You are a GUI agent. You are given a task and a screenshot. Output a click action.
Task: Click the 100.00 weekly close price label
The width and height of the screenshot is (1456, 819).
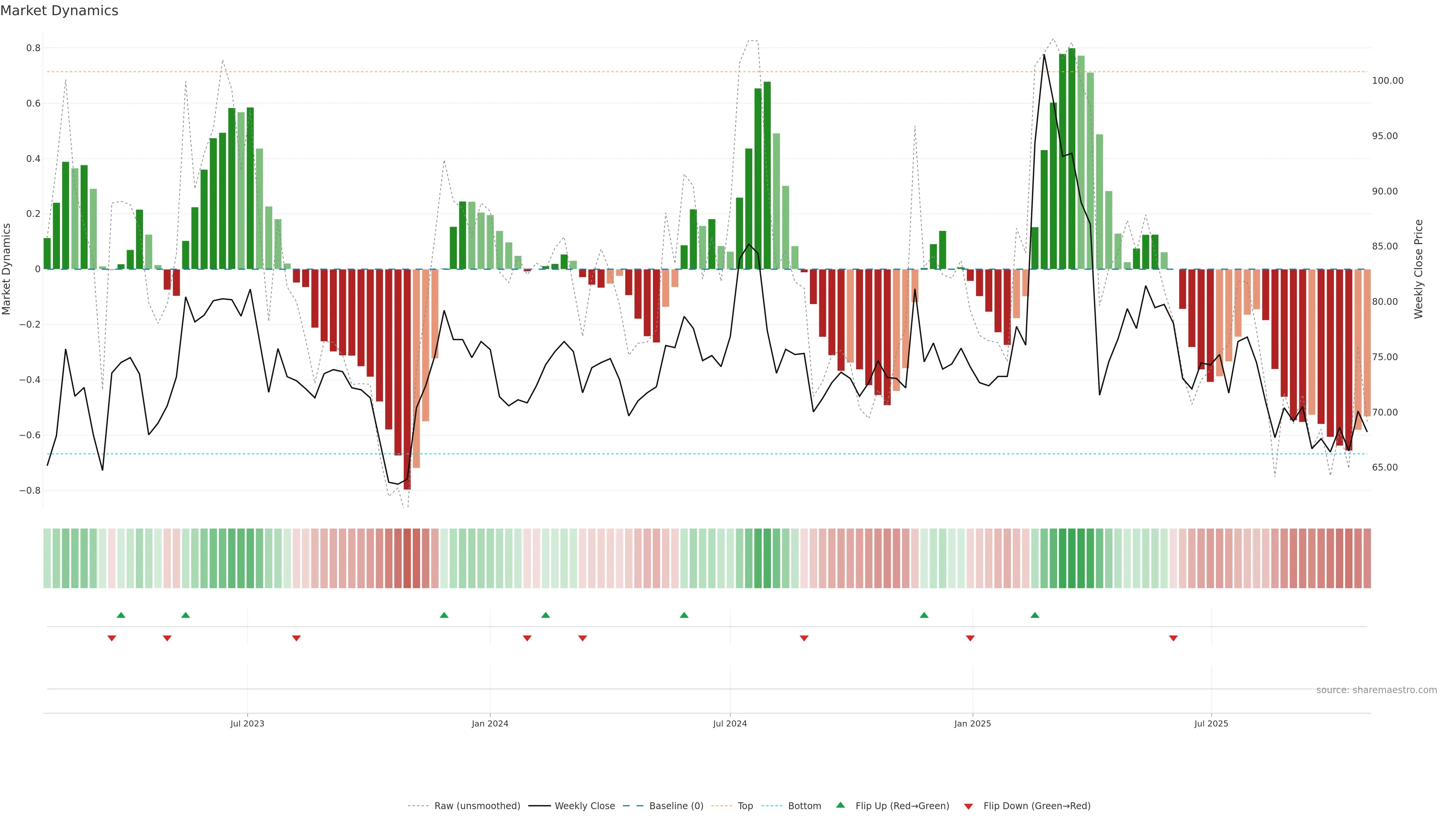pyautogui.click(x=1388, y=80)
